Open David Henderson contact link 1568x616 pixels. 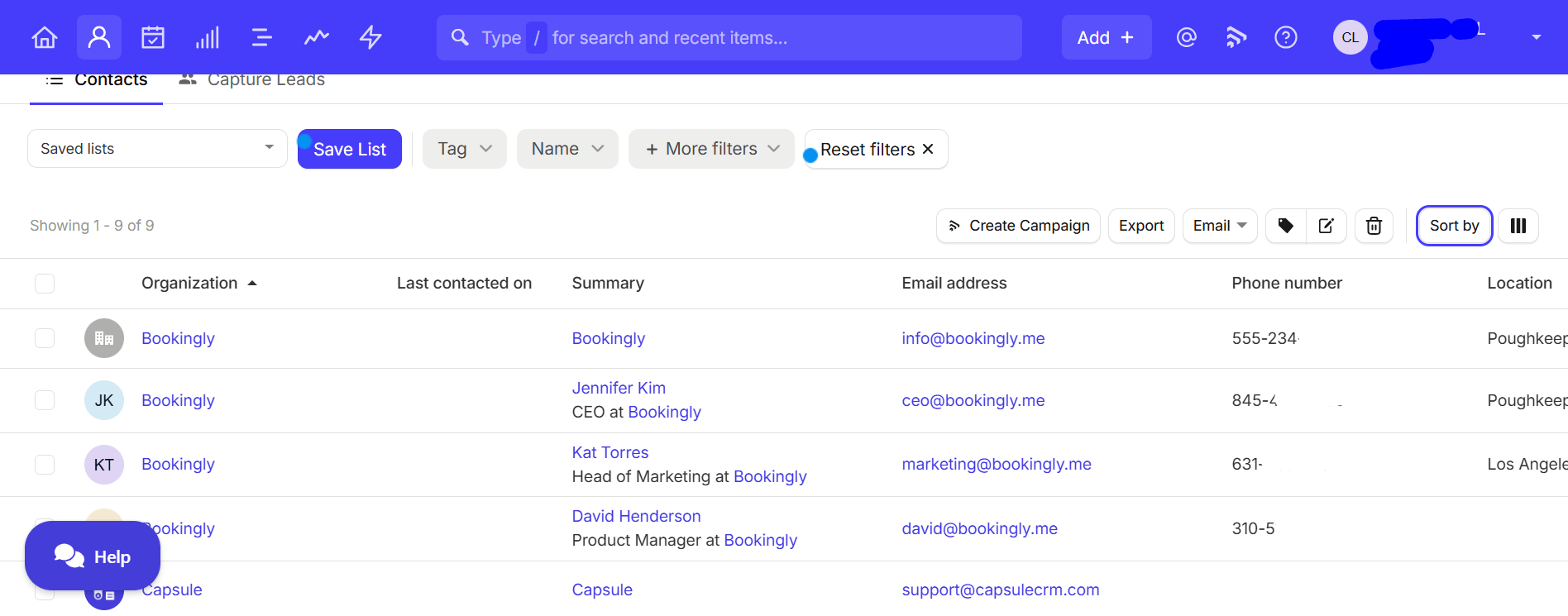636,516
